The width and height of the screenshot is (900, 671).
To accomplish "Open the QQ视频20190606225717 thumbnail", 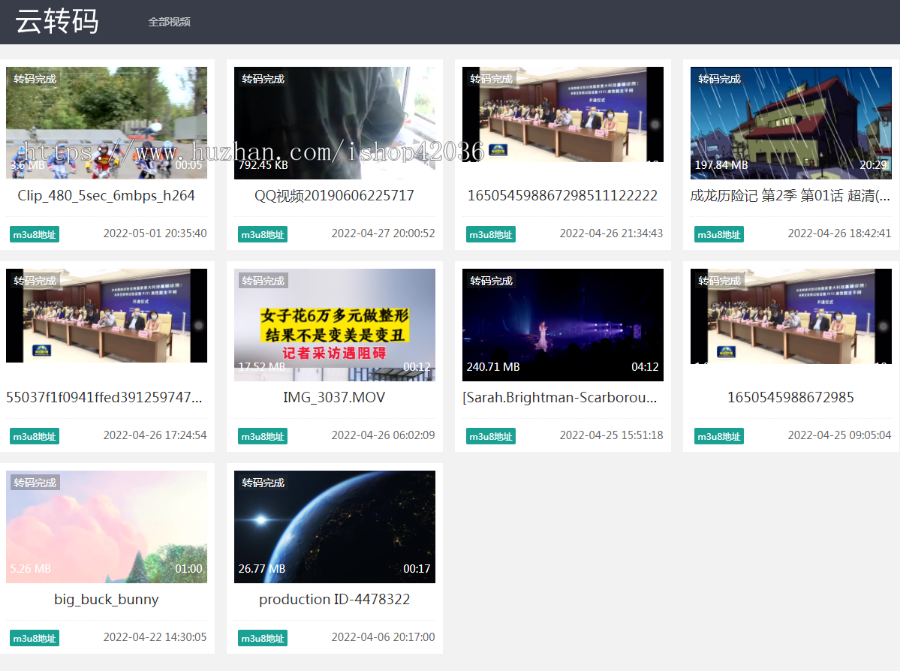I will pyautogui.click(x=334, y=123).
